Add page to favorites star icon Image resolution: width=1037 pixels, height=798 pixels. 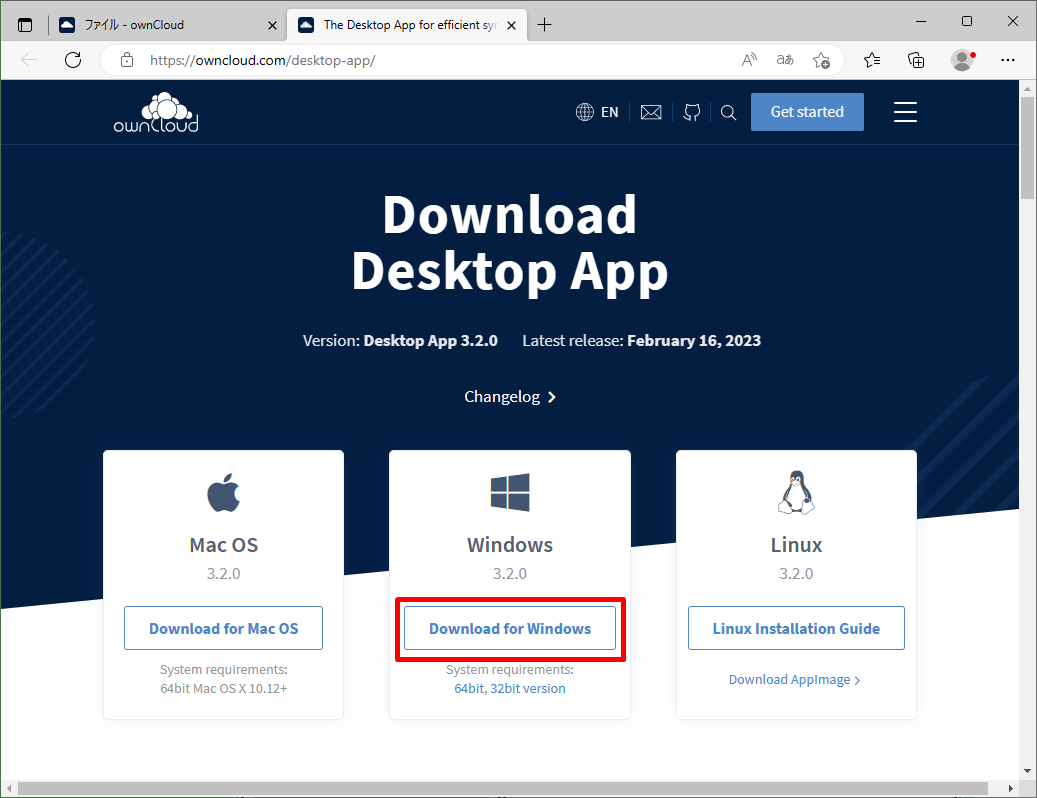coord(821,60)
